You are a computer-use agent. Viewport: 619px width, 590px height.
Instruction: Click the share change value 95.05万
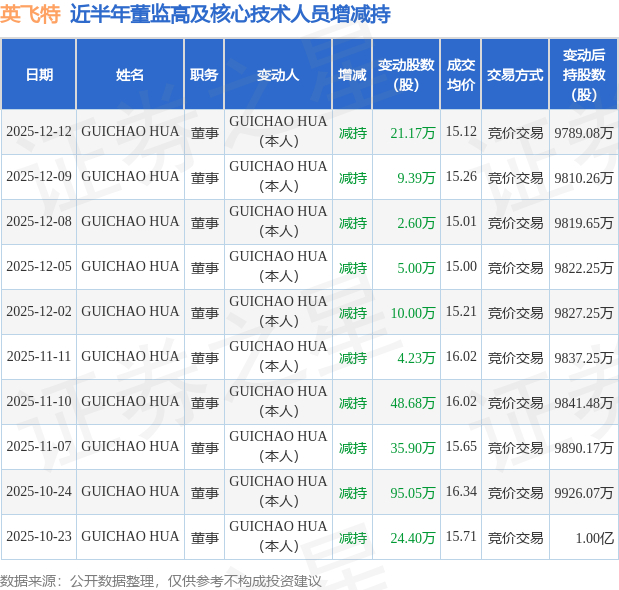413,493
